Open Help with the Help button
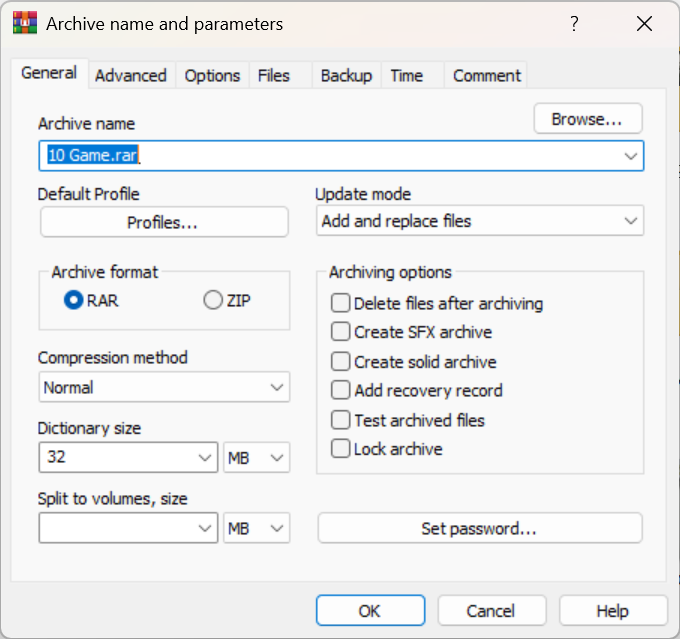Viewport: 680px width, 639px height. click(x=613, y=610)
